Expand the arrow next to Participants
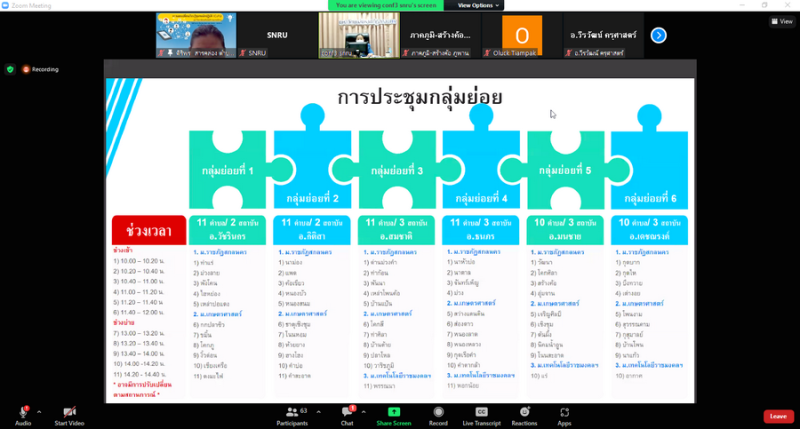Screen dimensions: 800x429 click(x=321, y=410)
